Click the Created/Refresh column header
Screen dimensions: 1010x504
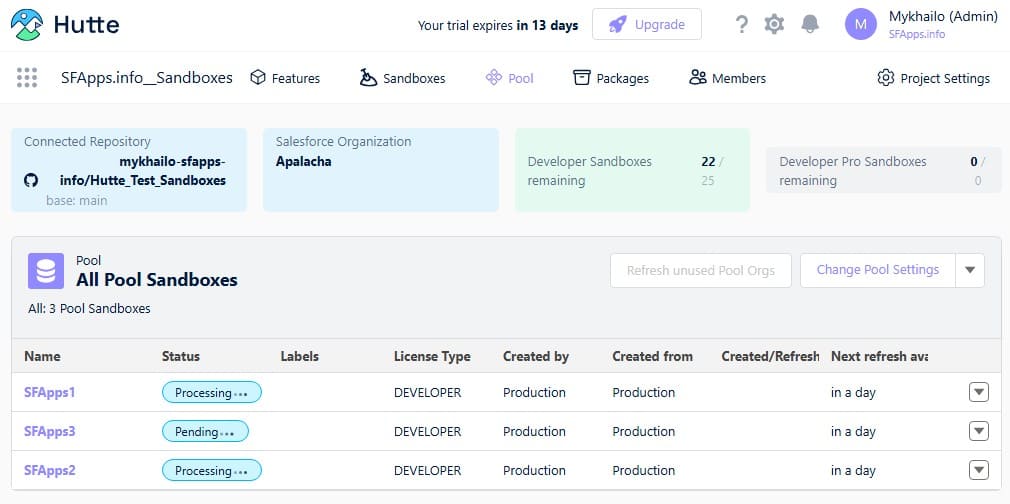[770, 356]
